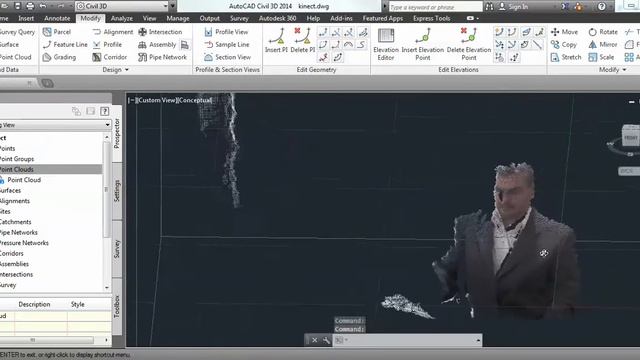This screenshot has width=640, height=360.
Task: Open the Elevation Editor
Action: coord(386,44)
